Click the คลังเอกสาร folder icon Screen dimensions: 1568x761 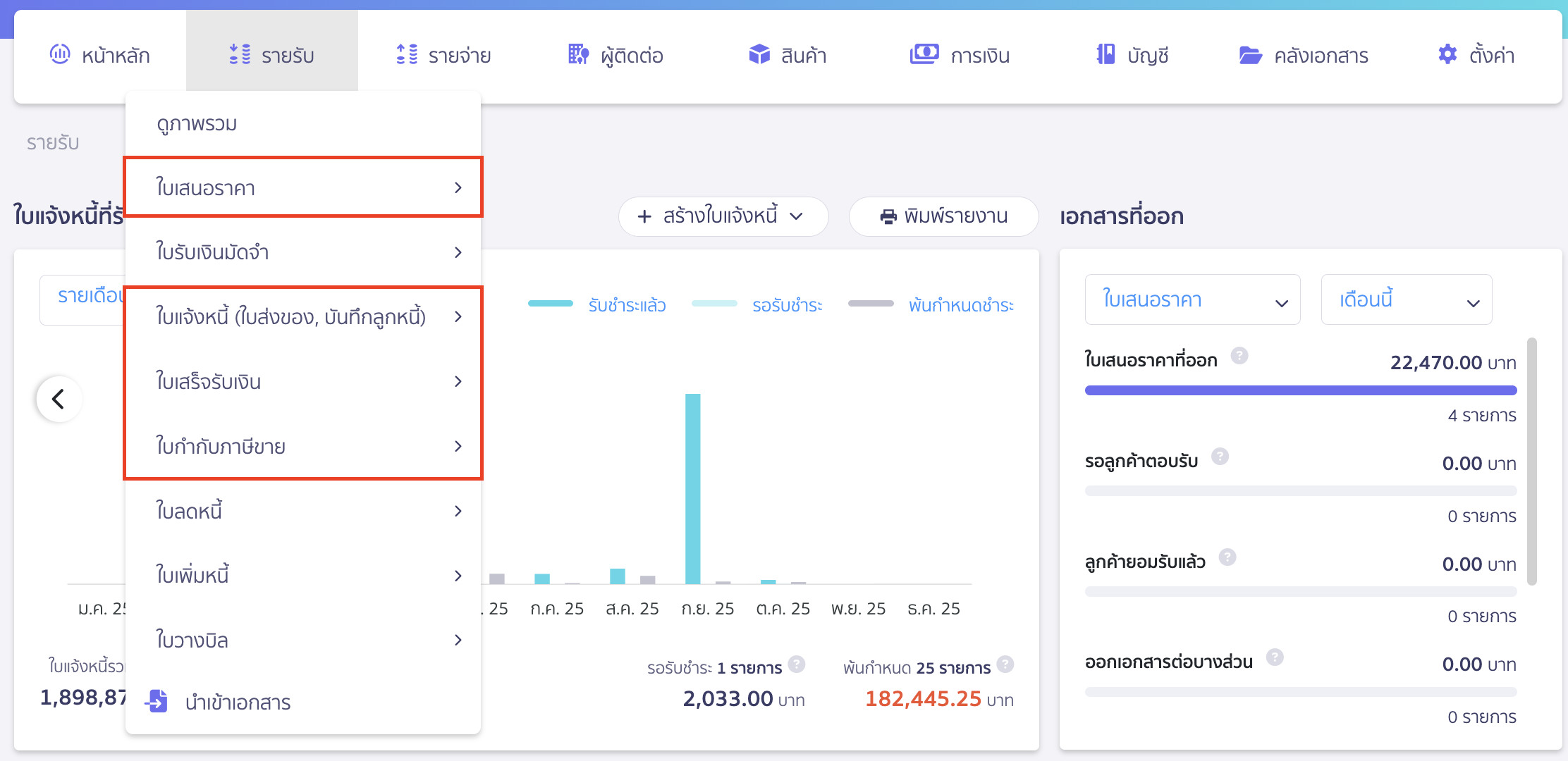1251,54
